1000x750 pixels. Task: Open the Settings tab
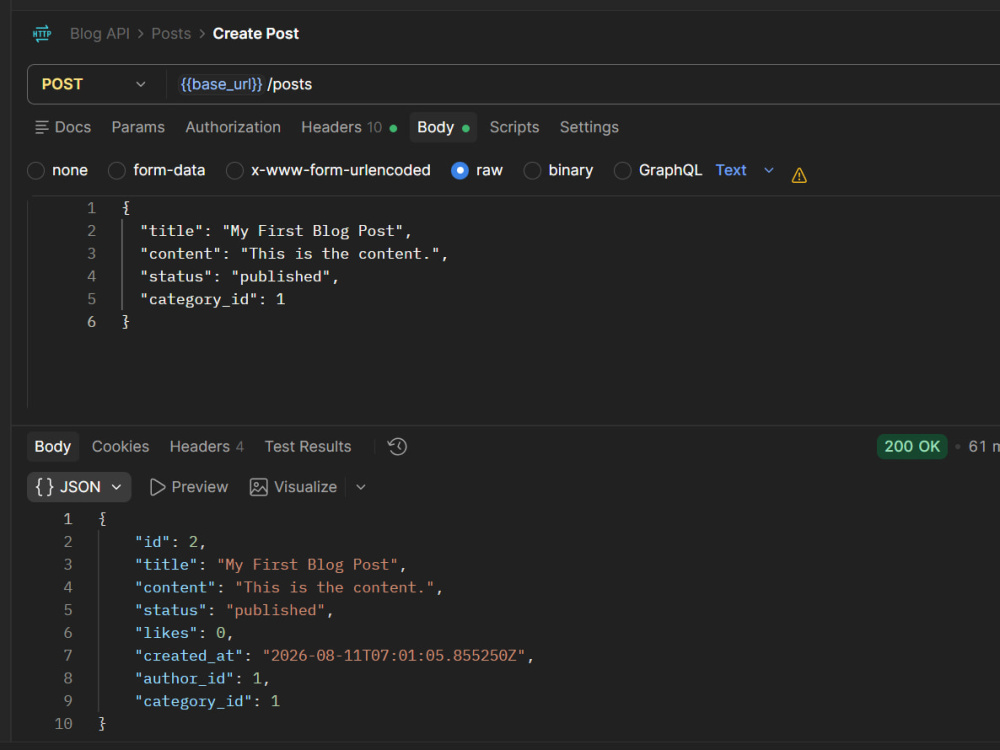(589, 128)
